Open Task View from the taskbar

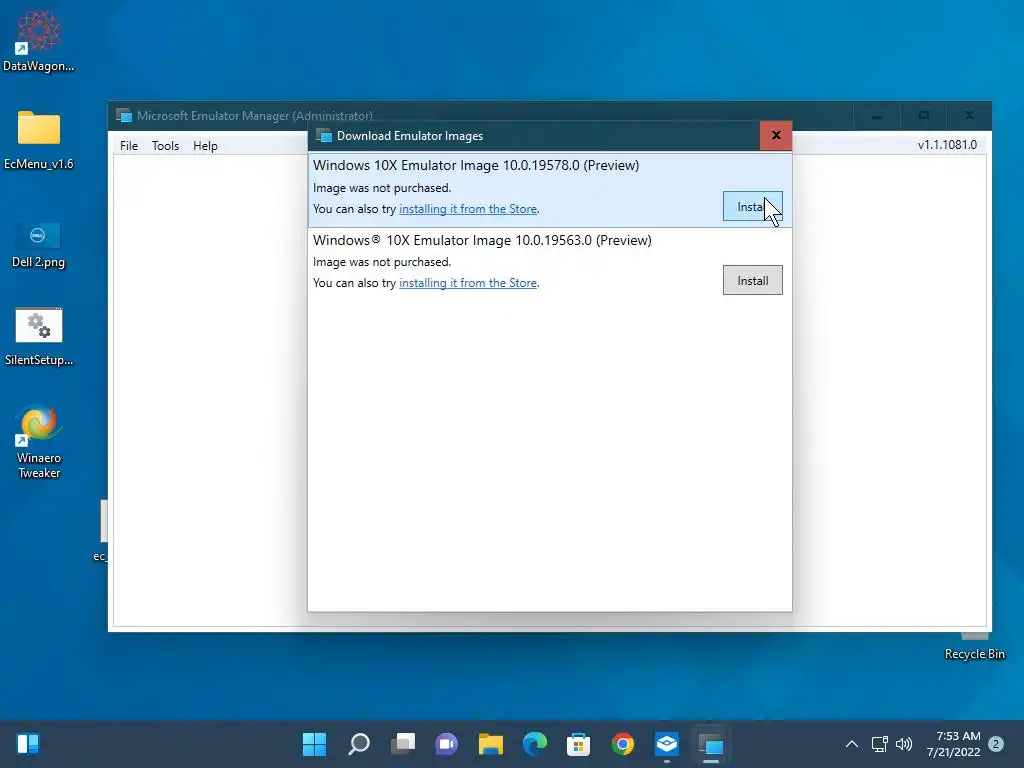403,744
